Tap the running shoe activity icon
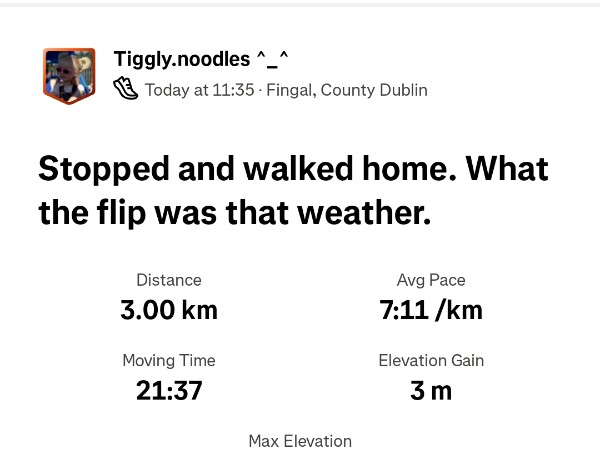 point(126,90)
